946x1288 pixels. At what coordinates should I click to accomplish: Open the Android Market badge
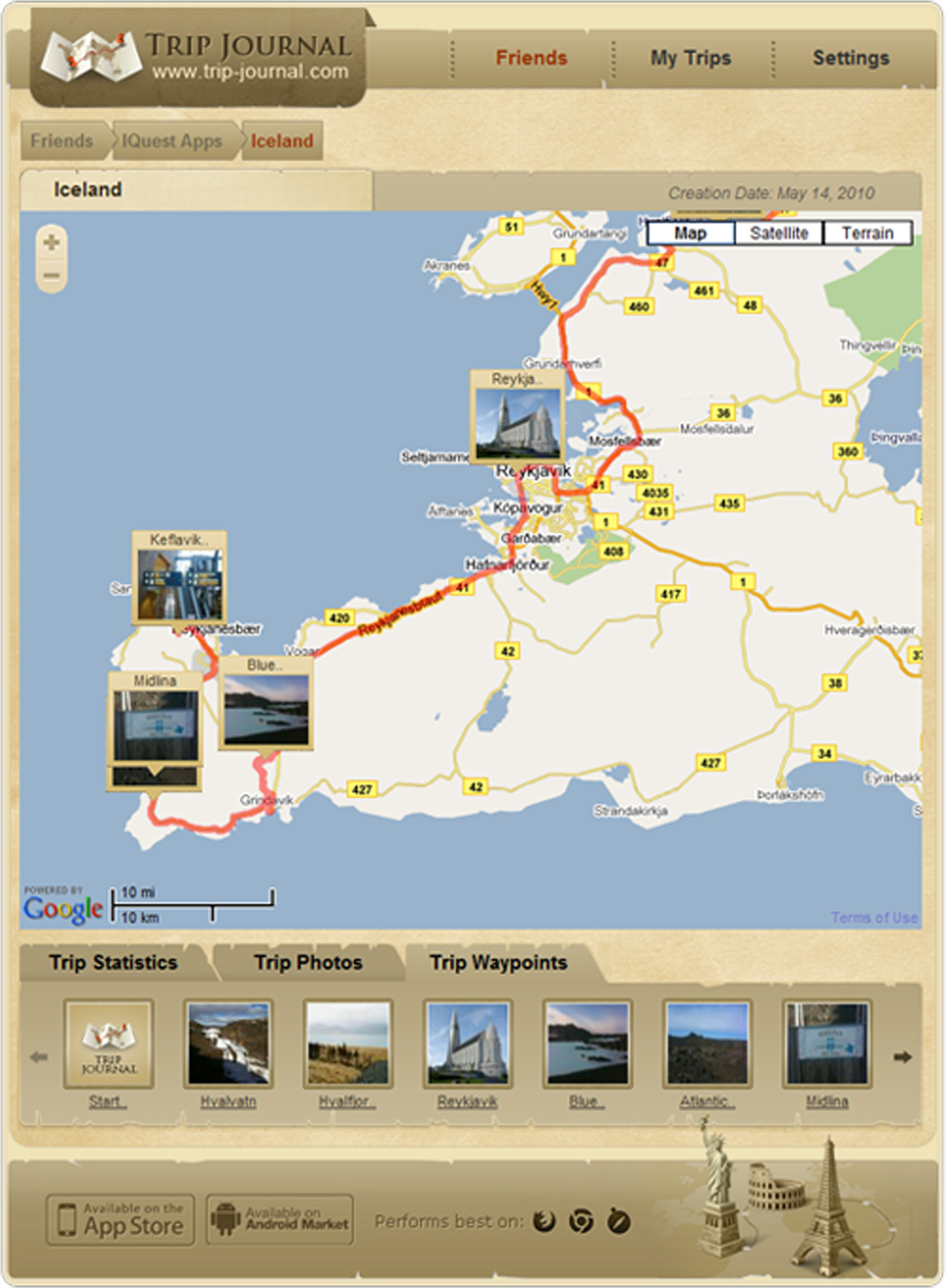click(279, 1219)
